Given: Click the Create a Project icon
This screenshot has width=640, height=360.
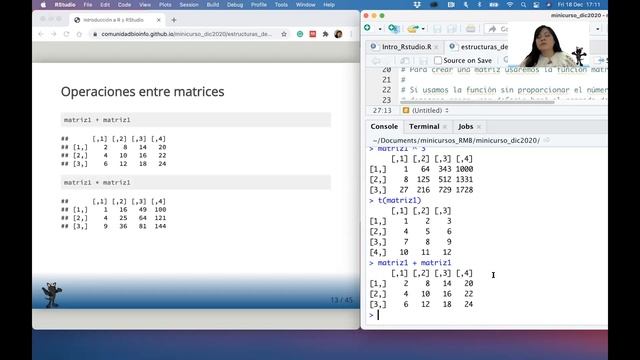Looking at the screenshot, I should pos(393,28).
